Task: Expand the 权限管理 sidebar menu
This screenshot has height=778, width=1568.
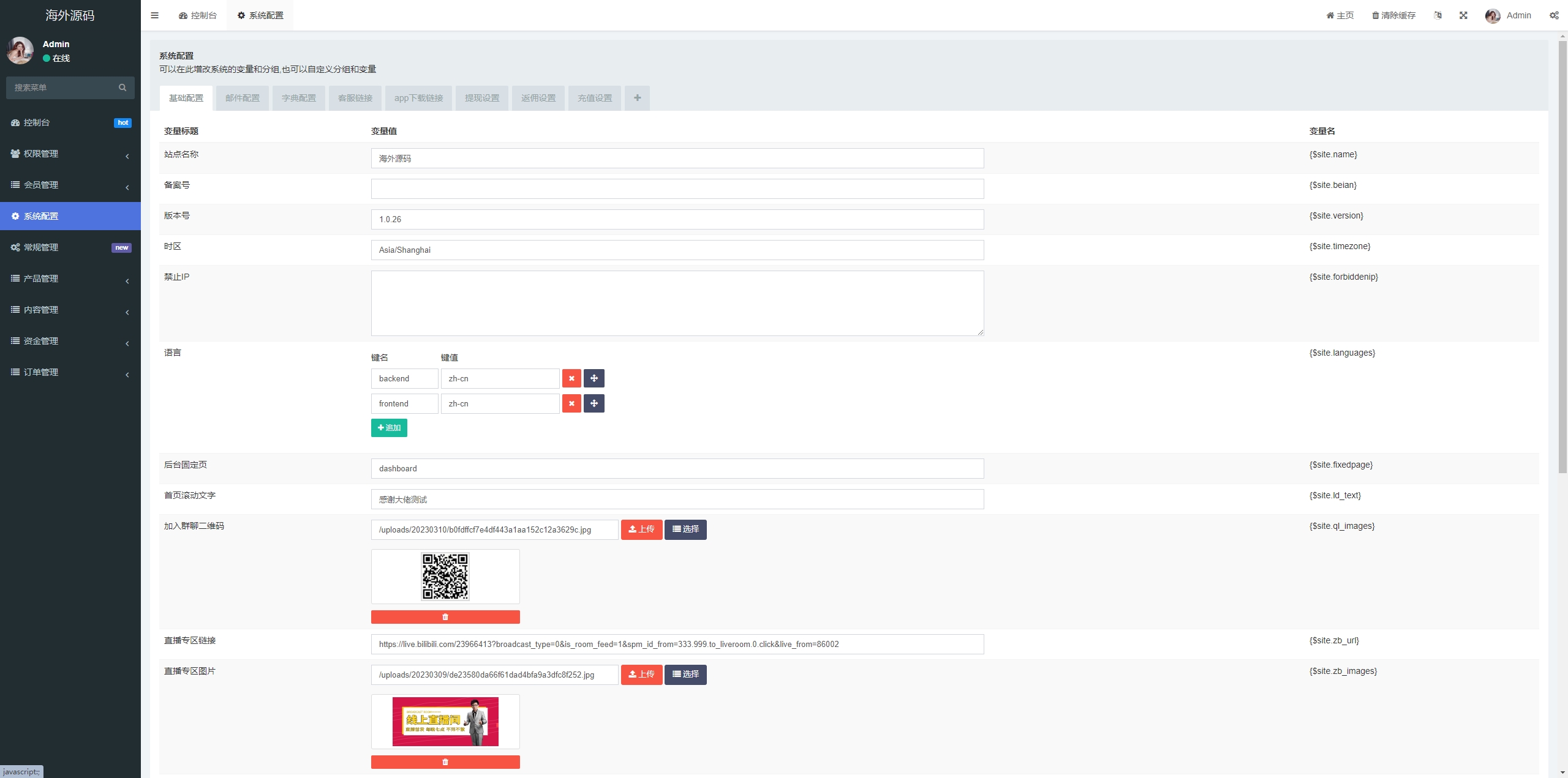Action: coord(70,154)
